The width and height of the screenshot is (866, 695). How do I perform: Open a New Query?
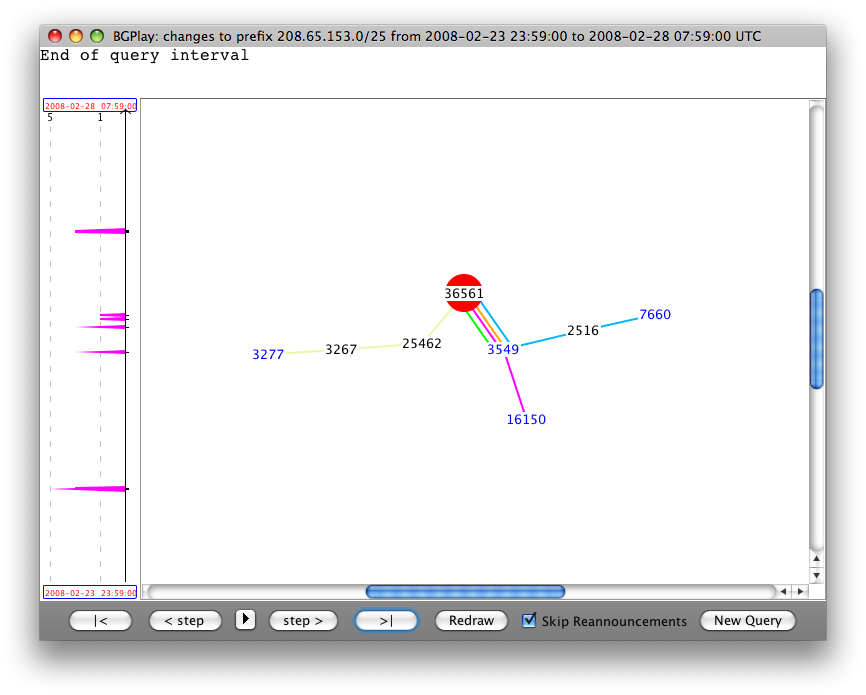(748, 621)
